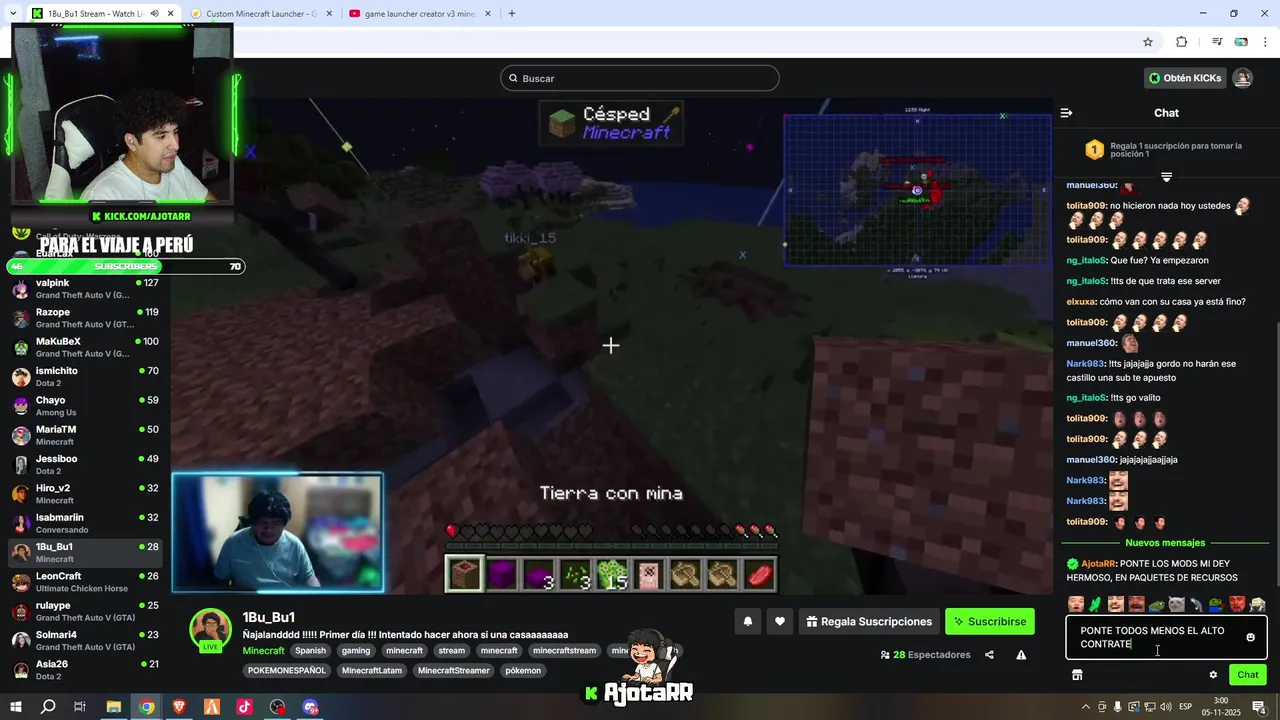Open Brave browser from taskbar
The height and width of the screenshot is (720, 1280).
179,707
